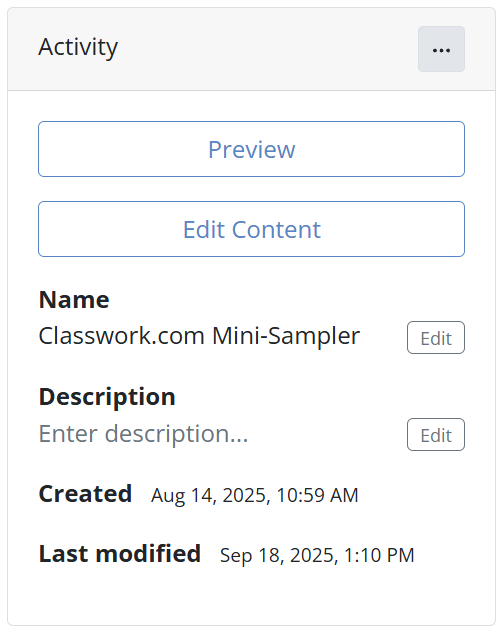Viewport: 504px width, 632px height.
Task: Edit the activity name Classwork.com Mini-Sampler
Action: tap(436, 338)
